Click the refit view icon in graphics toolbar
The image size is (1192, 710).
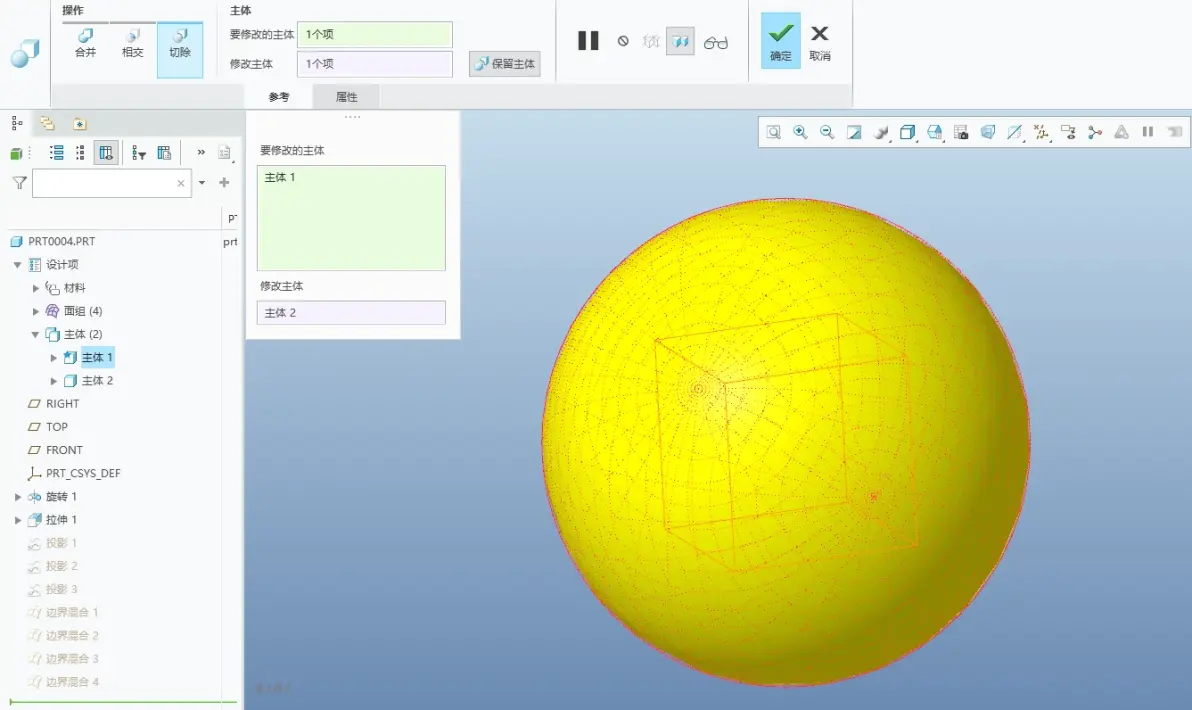(x=773, y=132)
